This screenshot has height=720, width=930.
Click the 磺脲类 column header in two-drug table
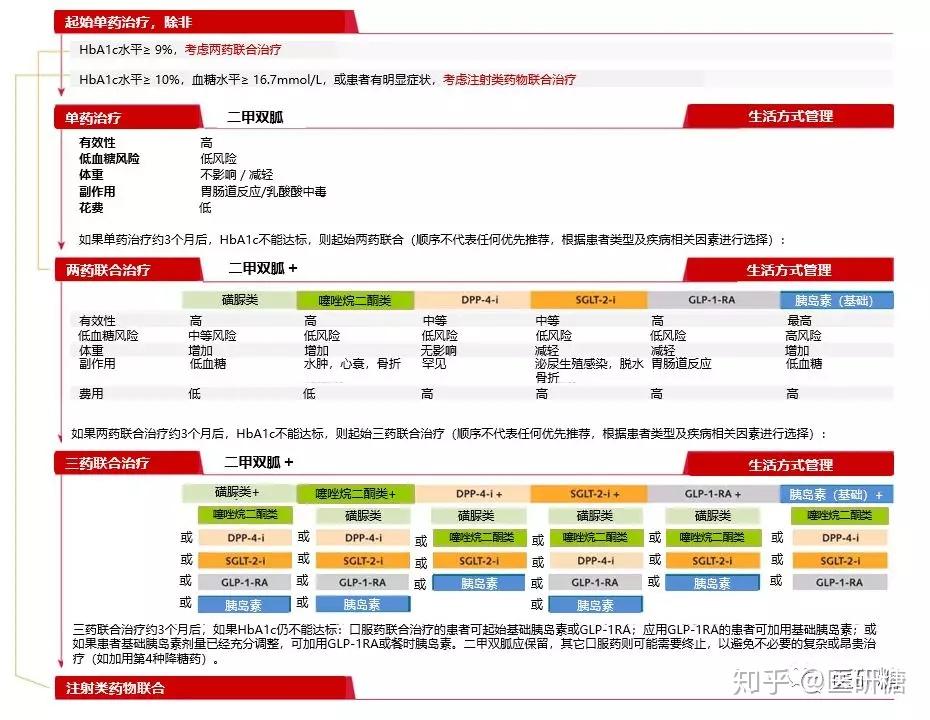(239, 300)
